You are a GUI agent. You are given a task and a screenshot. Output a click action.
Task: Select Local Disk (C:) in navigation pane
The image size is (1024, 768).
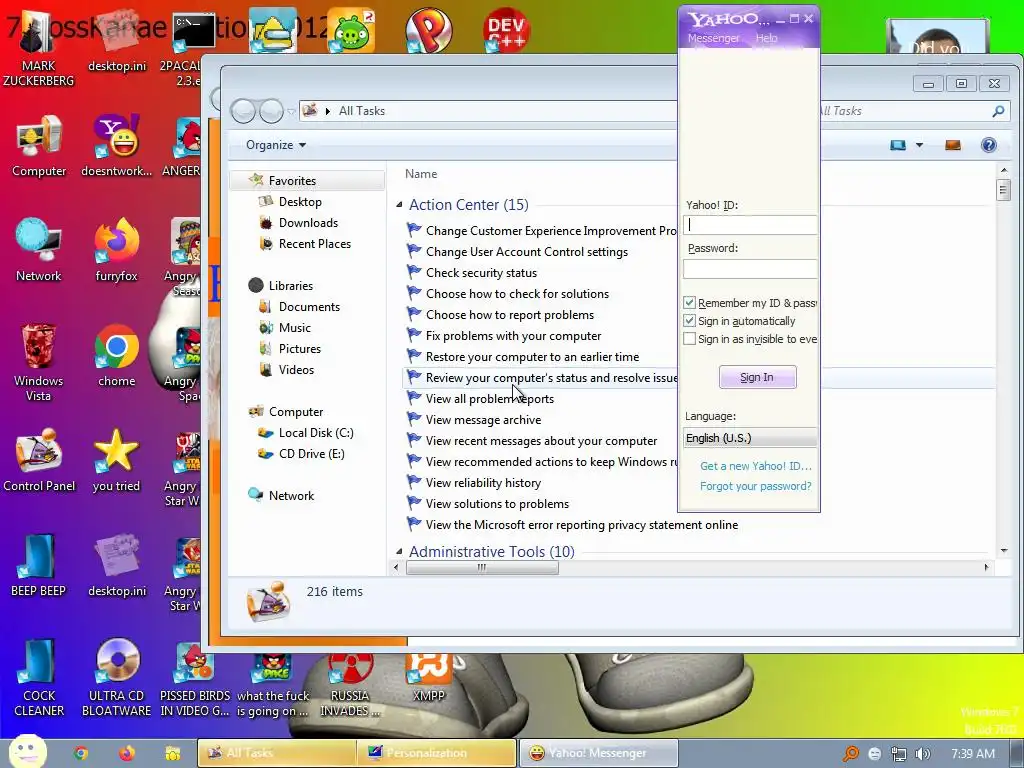[315, 432]
